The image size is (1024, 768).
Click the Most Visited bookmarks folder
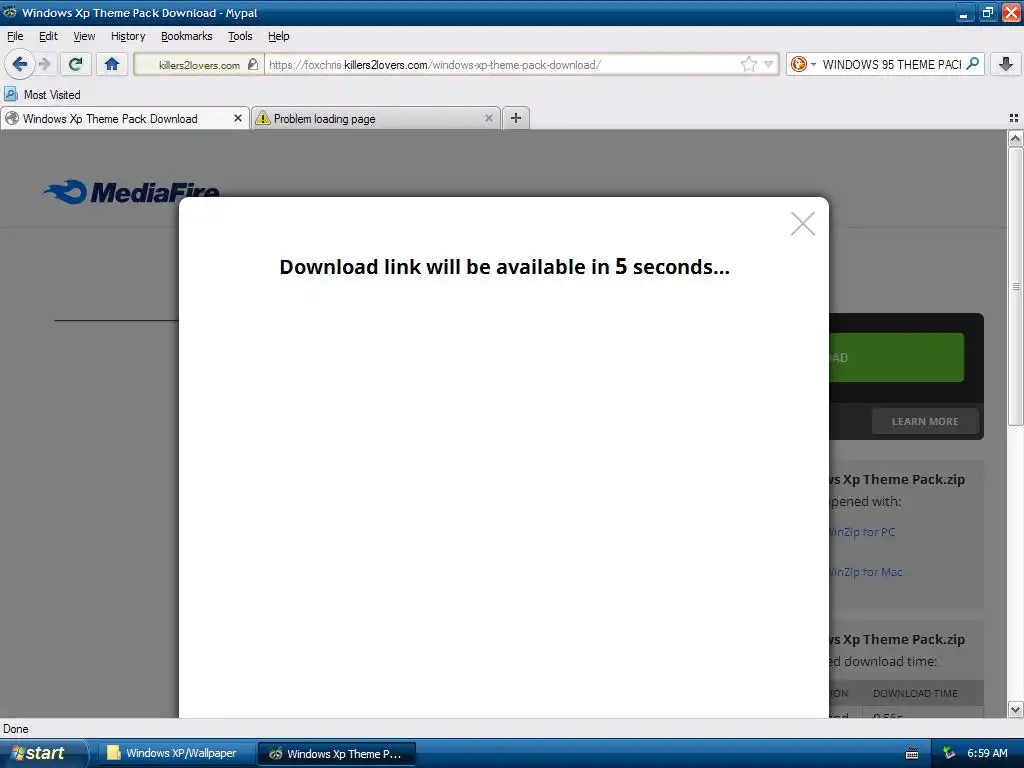click(x=42, y=95)
